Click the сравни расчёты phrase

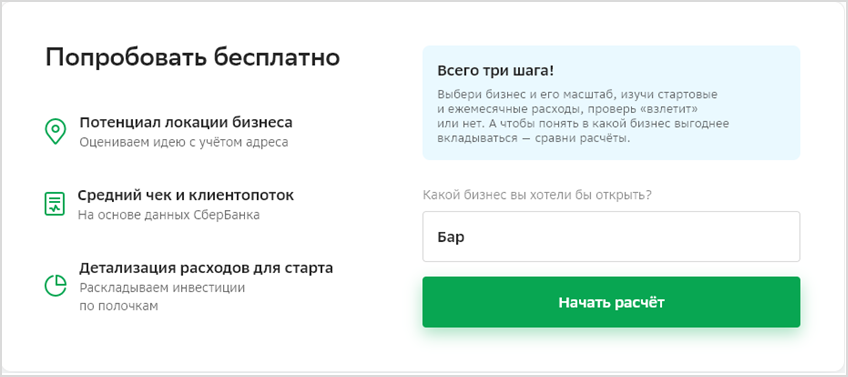click(580, 138)
